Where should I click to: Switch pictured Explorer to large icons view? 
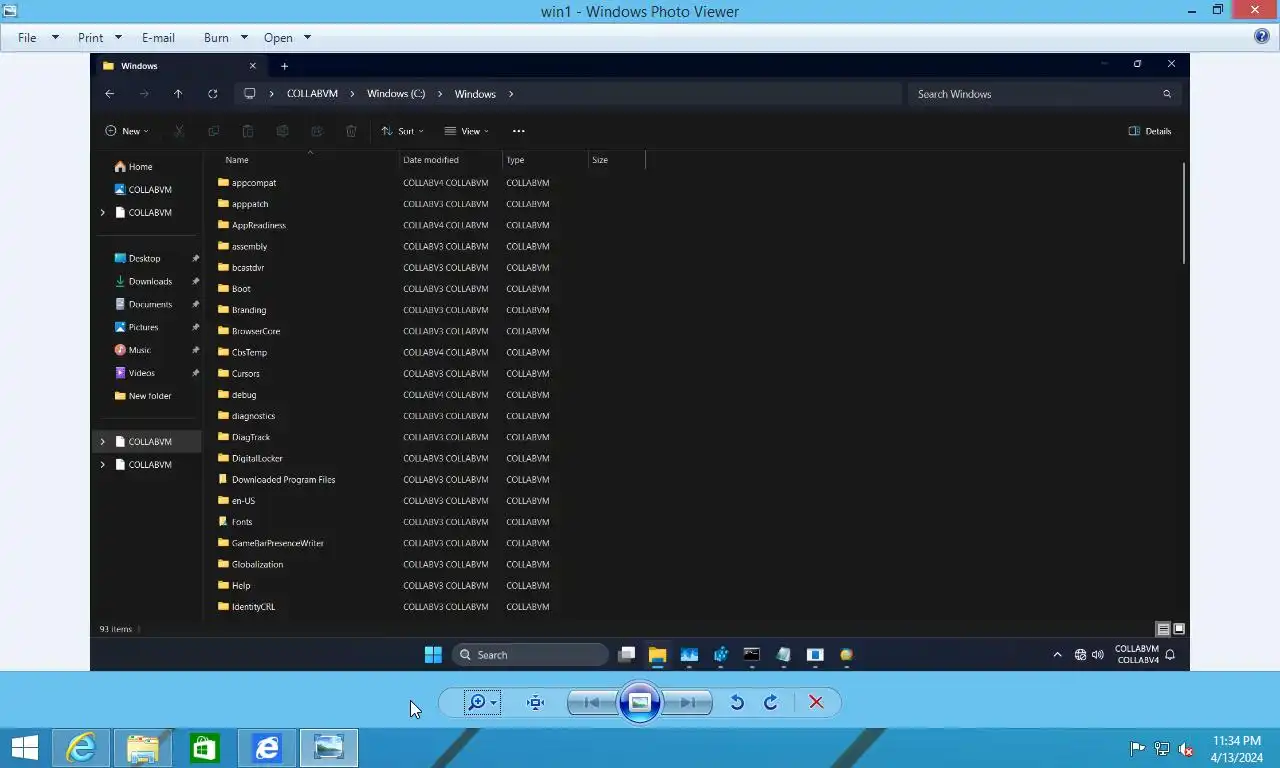tap(1179, 629)
